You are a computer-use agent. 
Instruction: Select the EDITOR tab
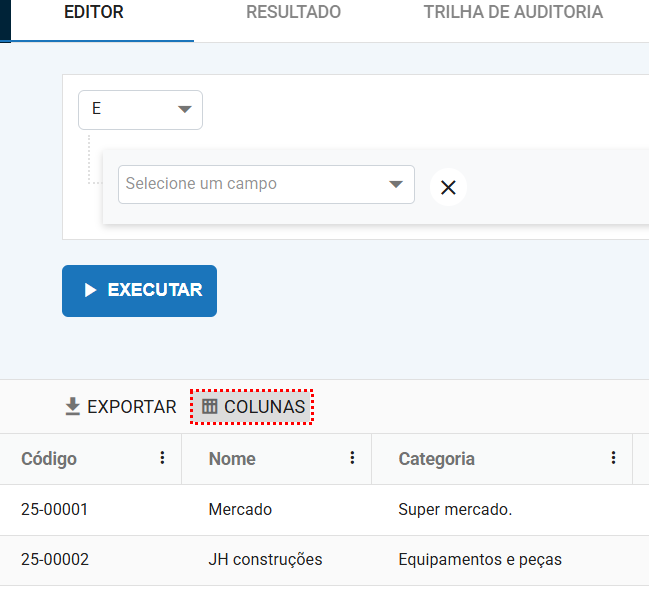point(93,13)
